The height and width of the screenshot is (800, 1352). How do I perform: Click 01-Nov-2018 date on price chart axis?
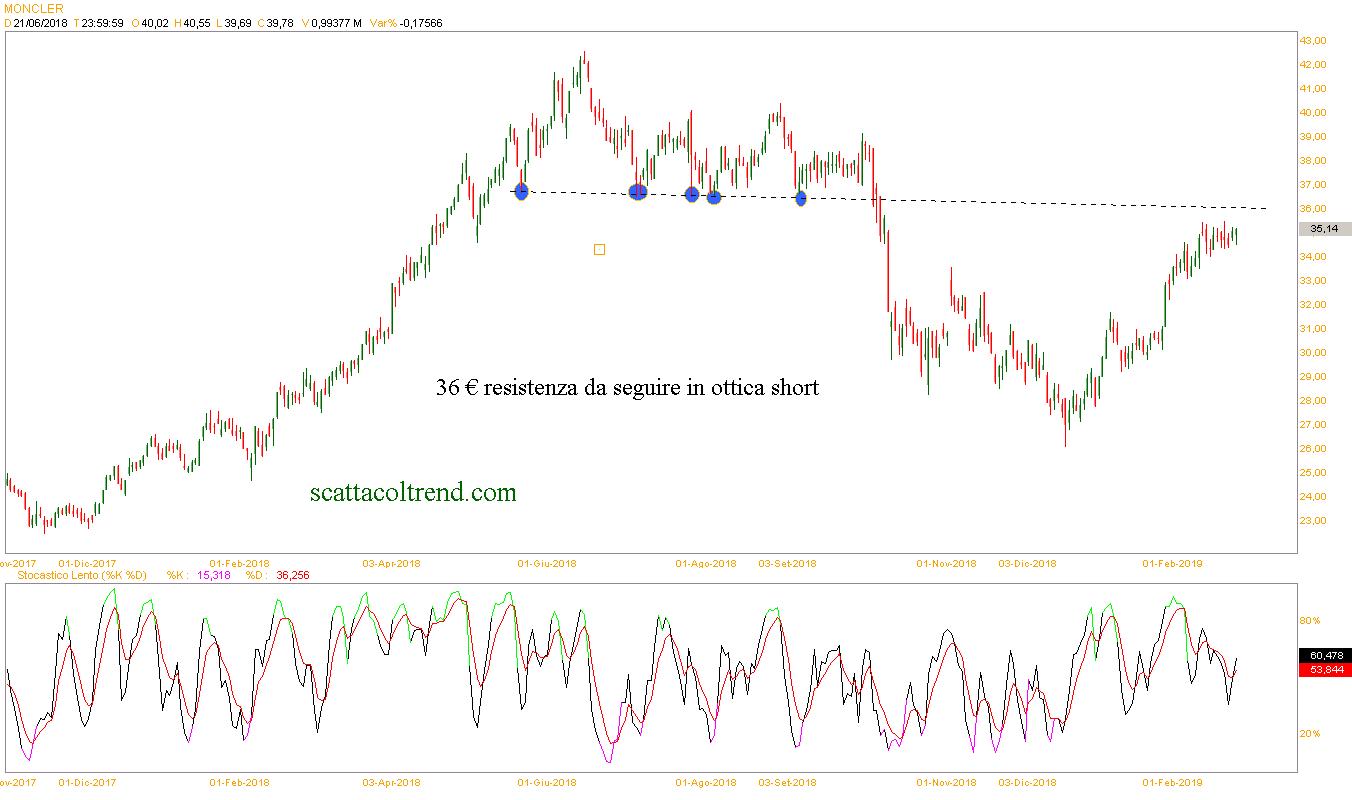coord(946,563)
